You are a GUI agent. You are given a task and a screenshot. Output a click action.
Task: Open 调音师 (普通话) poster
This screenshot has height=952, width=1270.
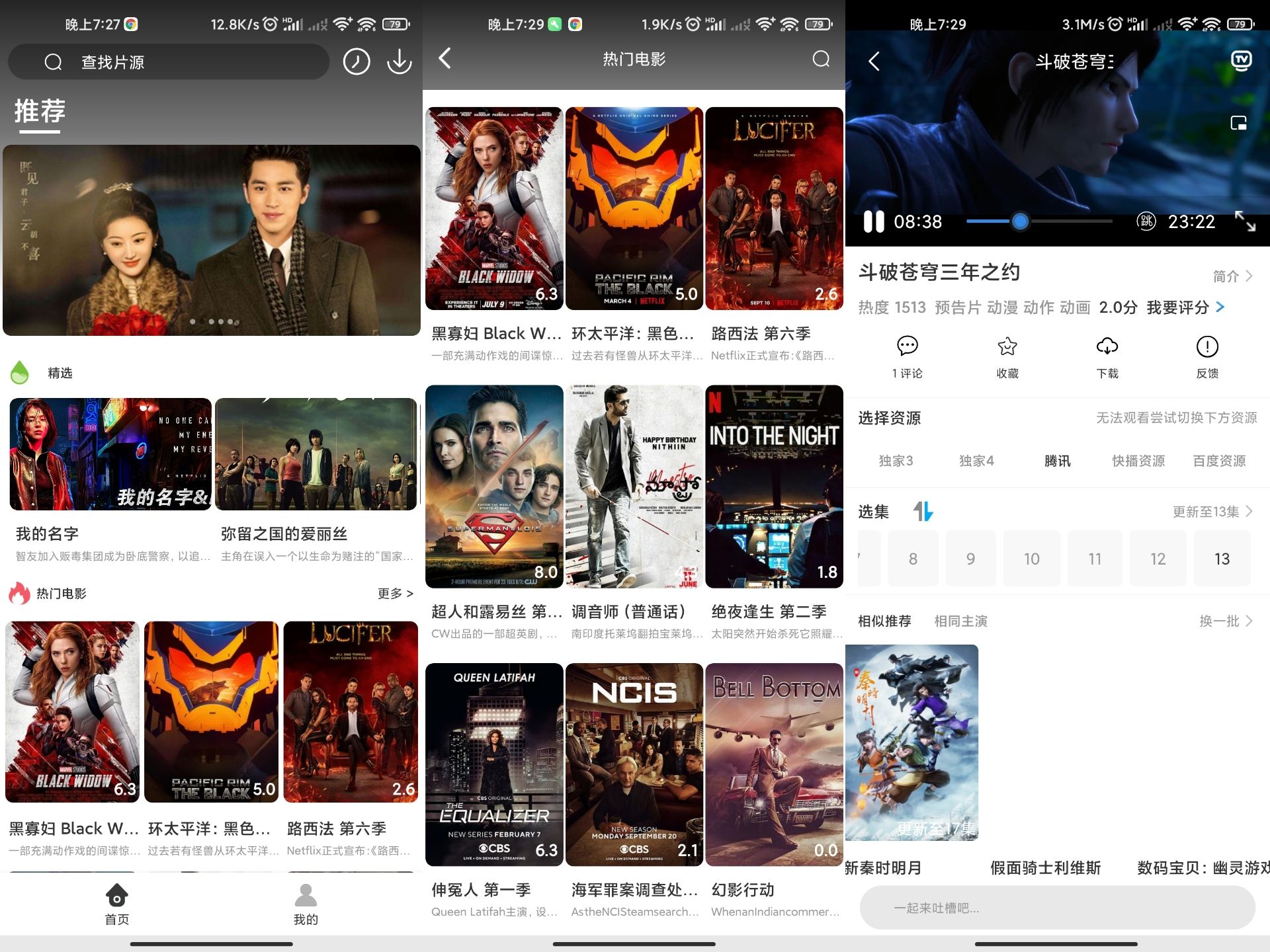point(634,487)
